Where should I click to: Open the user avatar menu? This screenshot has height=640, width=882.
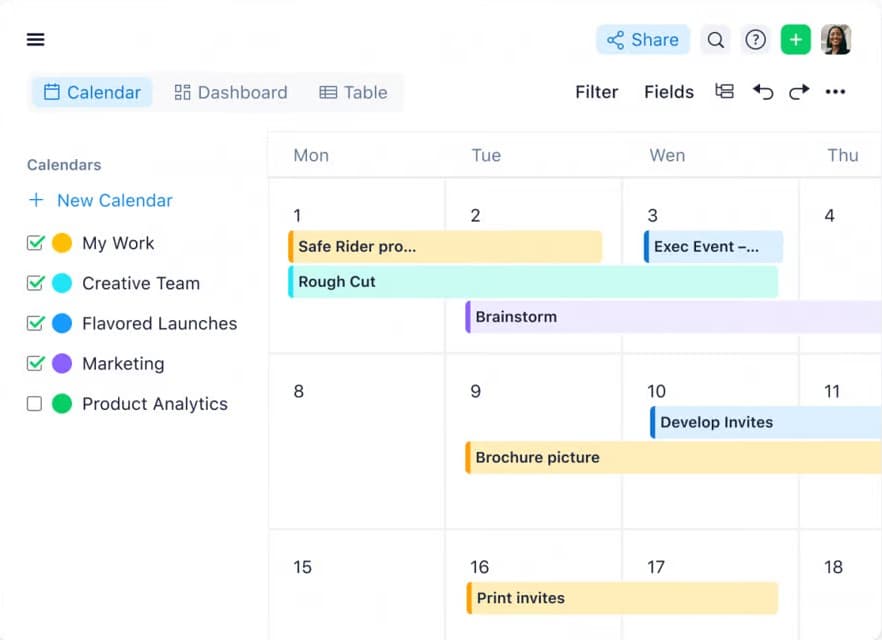point(837,39)
